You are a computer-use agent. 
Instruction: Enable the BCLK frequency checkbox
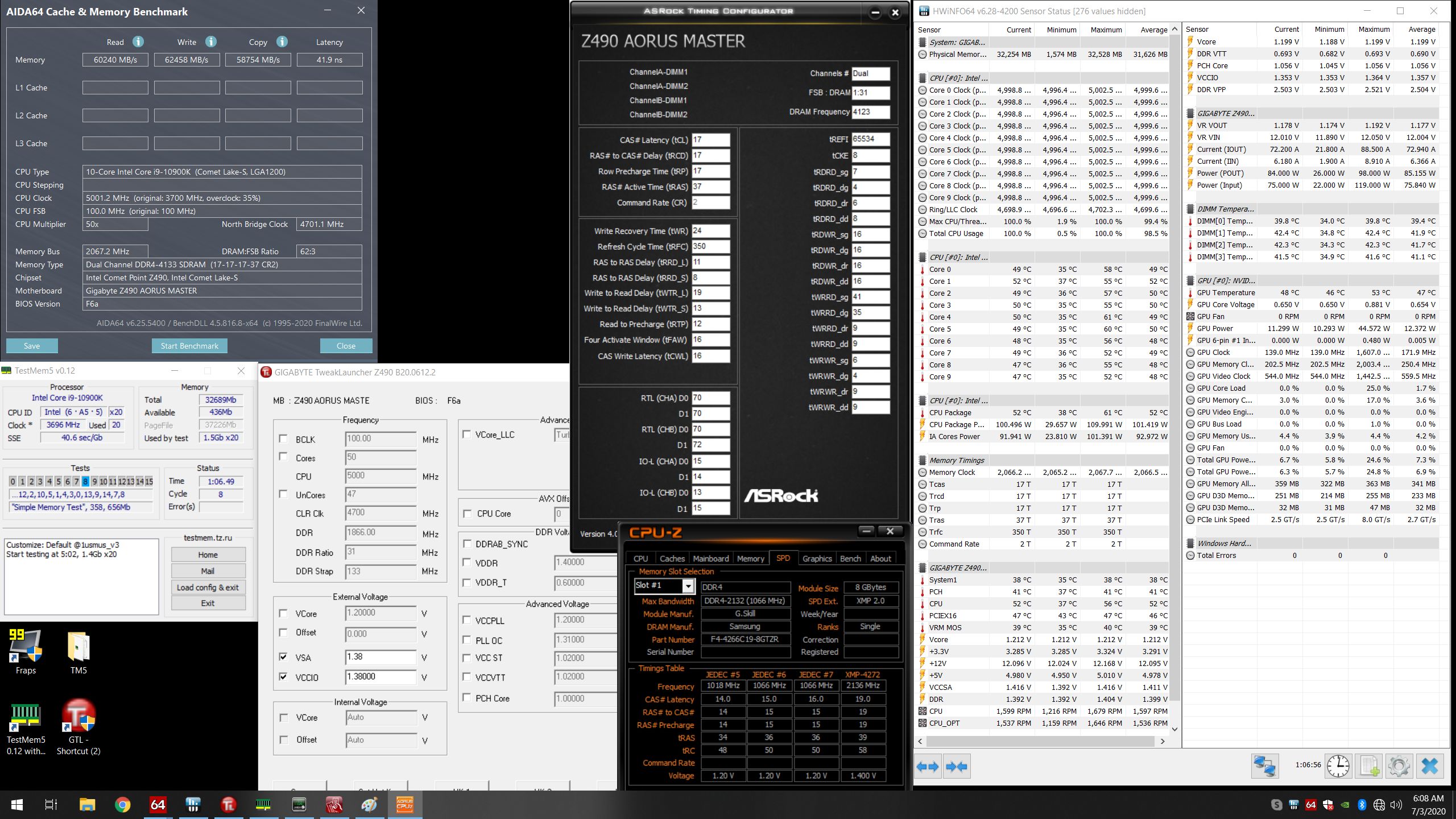283,439
